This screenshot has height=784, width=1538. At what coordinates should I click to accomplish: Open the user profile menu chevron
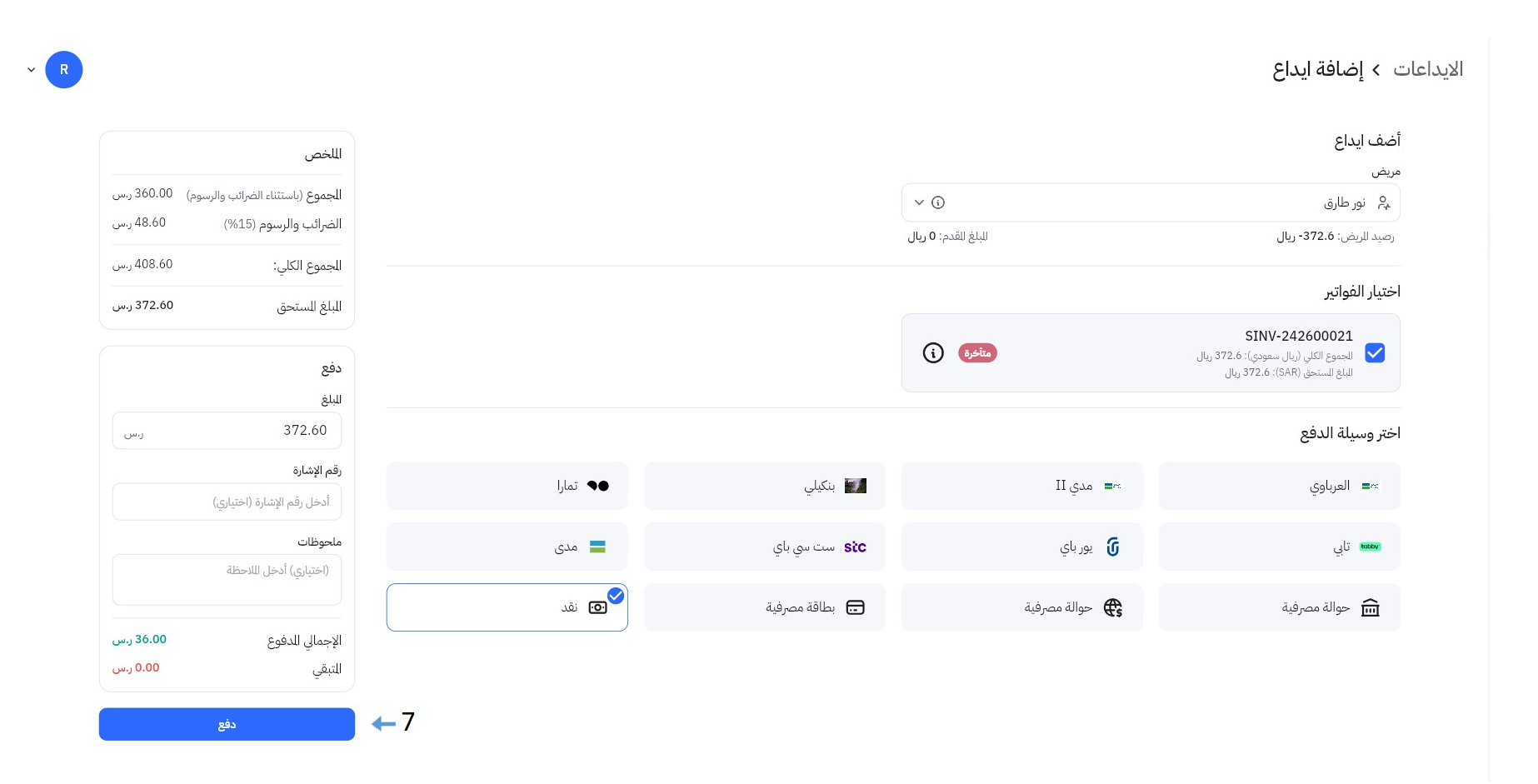[32, 70]
